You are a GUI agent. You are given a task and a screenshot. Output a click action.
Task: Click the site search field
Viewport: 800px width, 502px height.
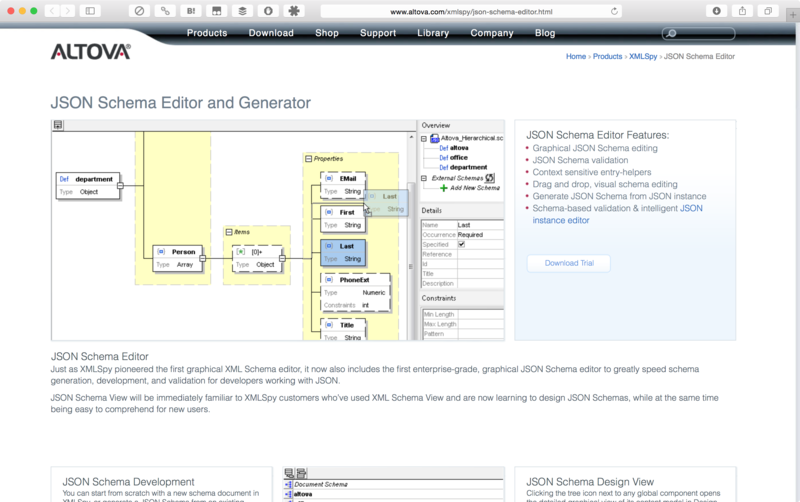(x=698, y=33)
